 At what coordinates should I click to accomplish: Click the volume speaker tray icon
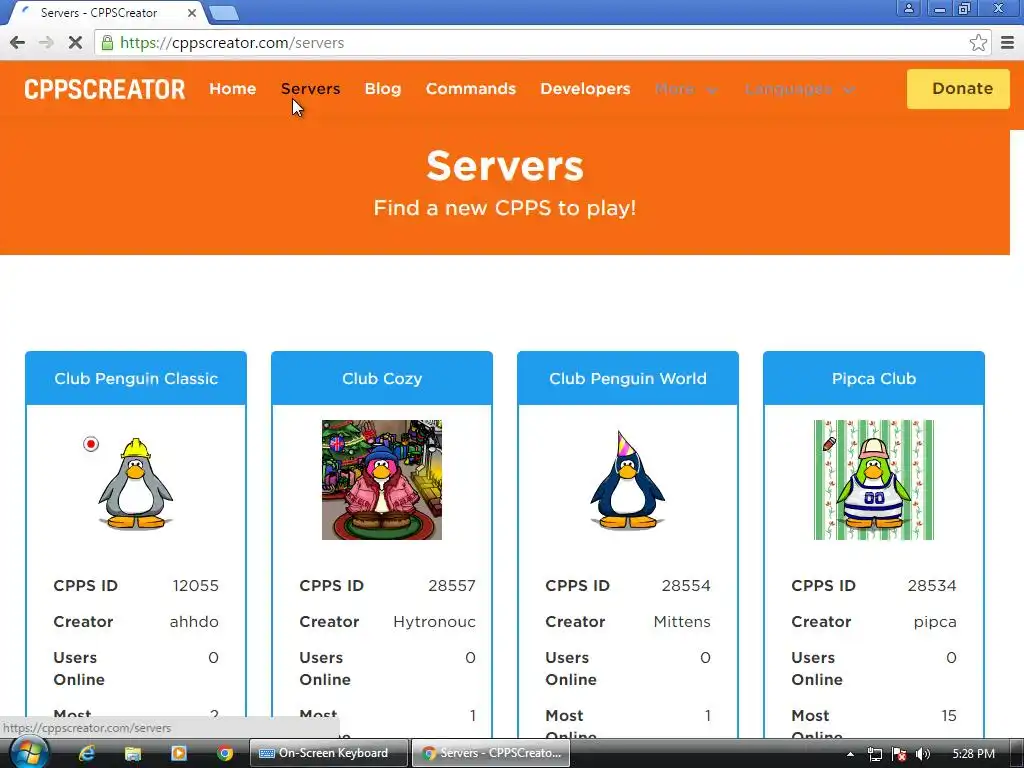(x=923, y=754)
